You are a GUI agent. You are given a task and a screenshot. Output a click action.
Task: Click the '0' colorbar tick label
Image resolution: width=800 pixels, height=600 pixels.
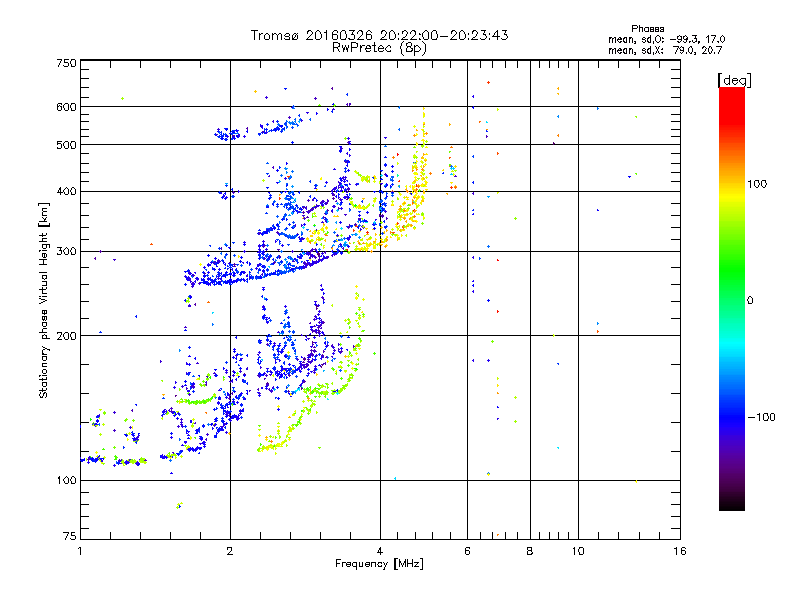750,301
